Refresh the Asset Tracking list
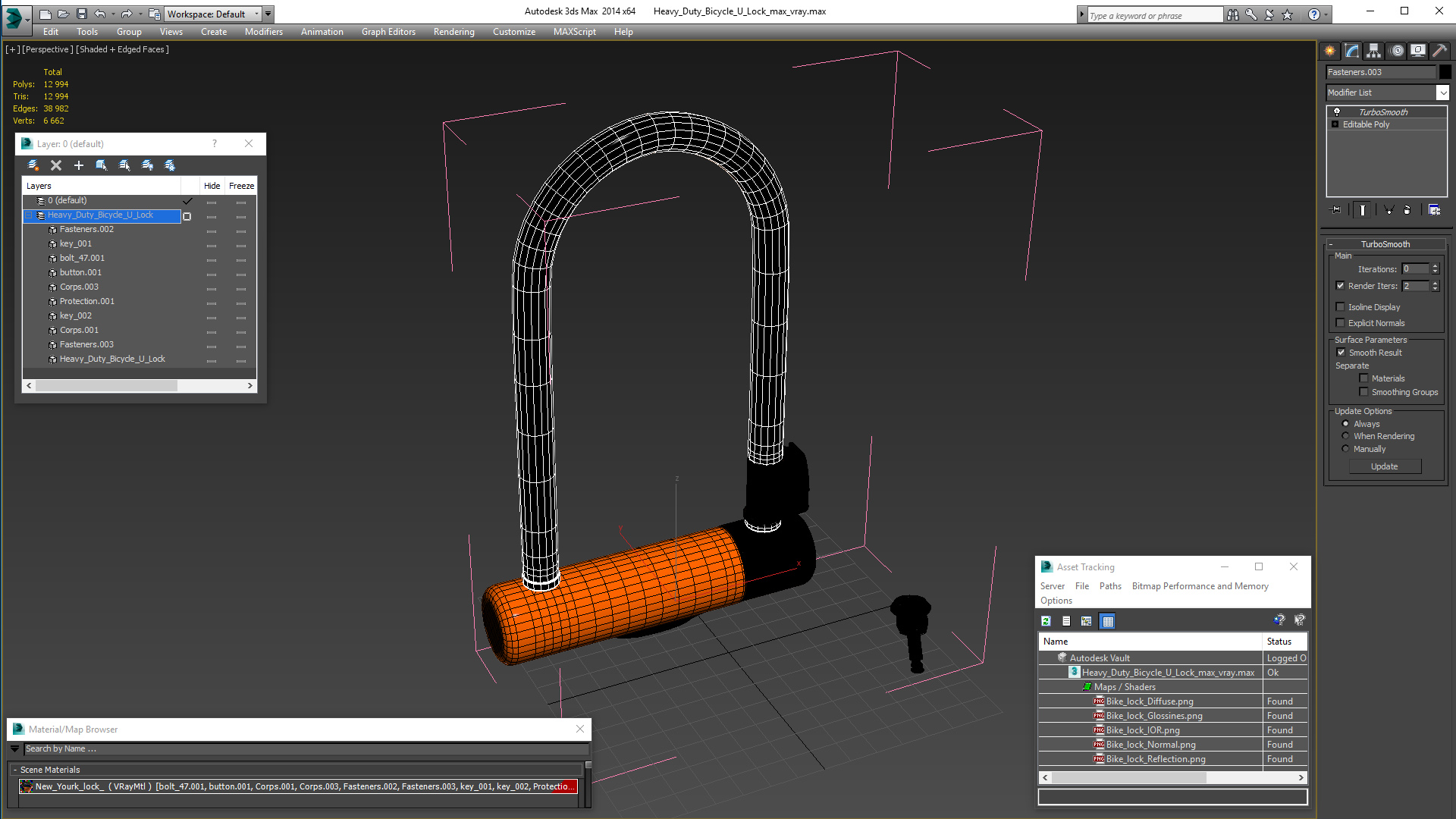The height and width of the screenshot is (819, 1456). 1046,621
